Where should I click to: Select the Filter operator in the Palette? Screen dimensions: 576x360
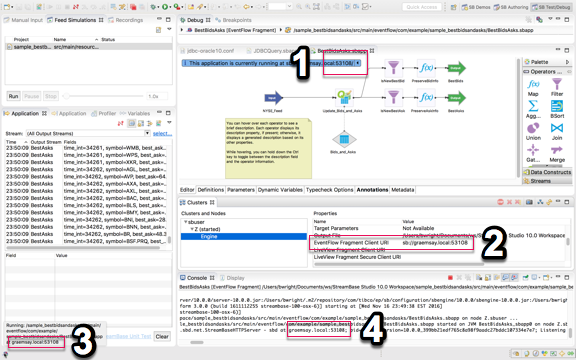tap(557, 87)
